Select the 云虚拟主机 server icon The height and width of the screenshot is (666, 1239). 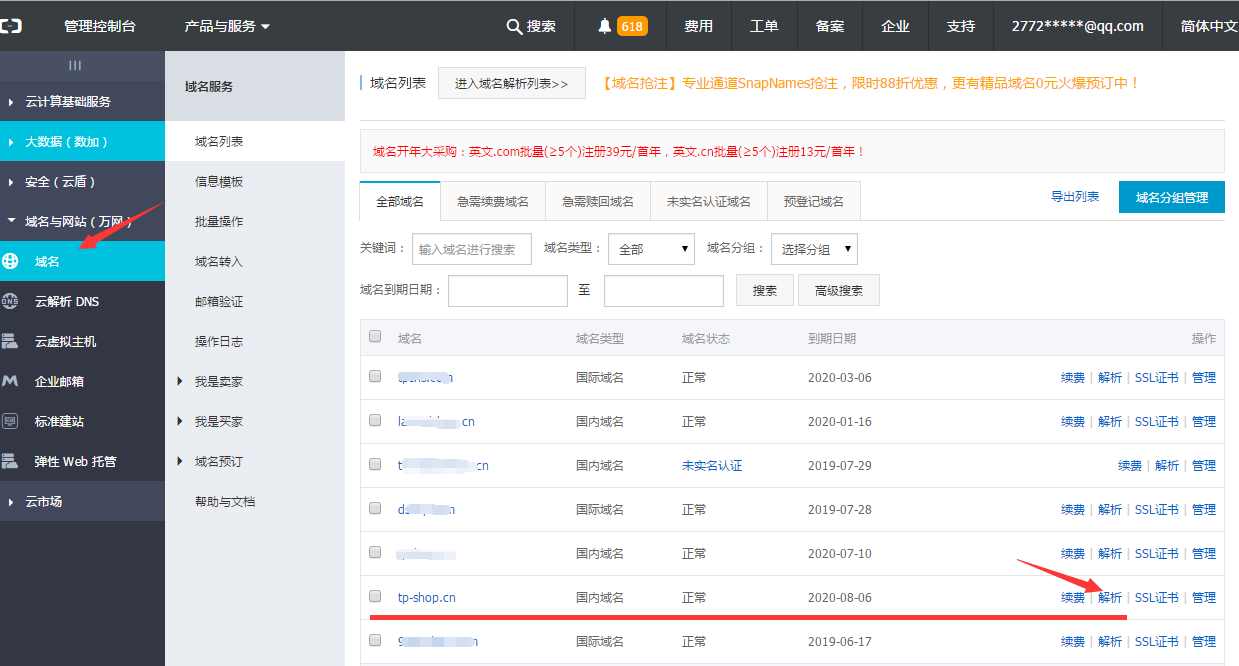point(11,341)
